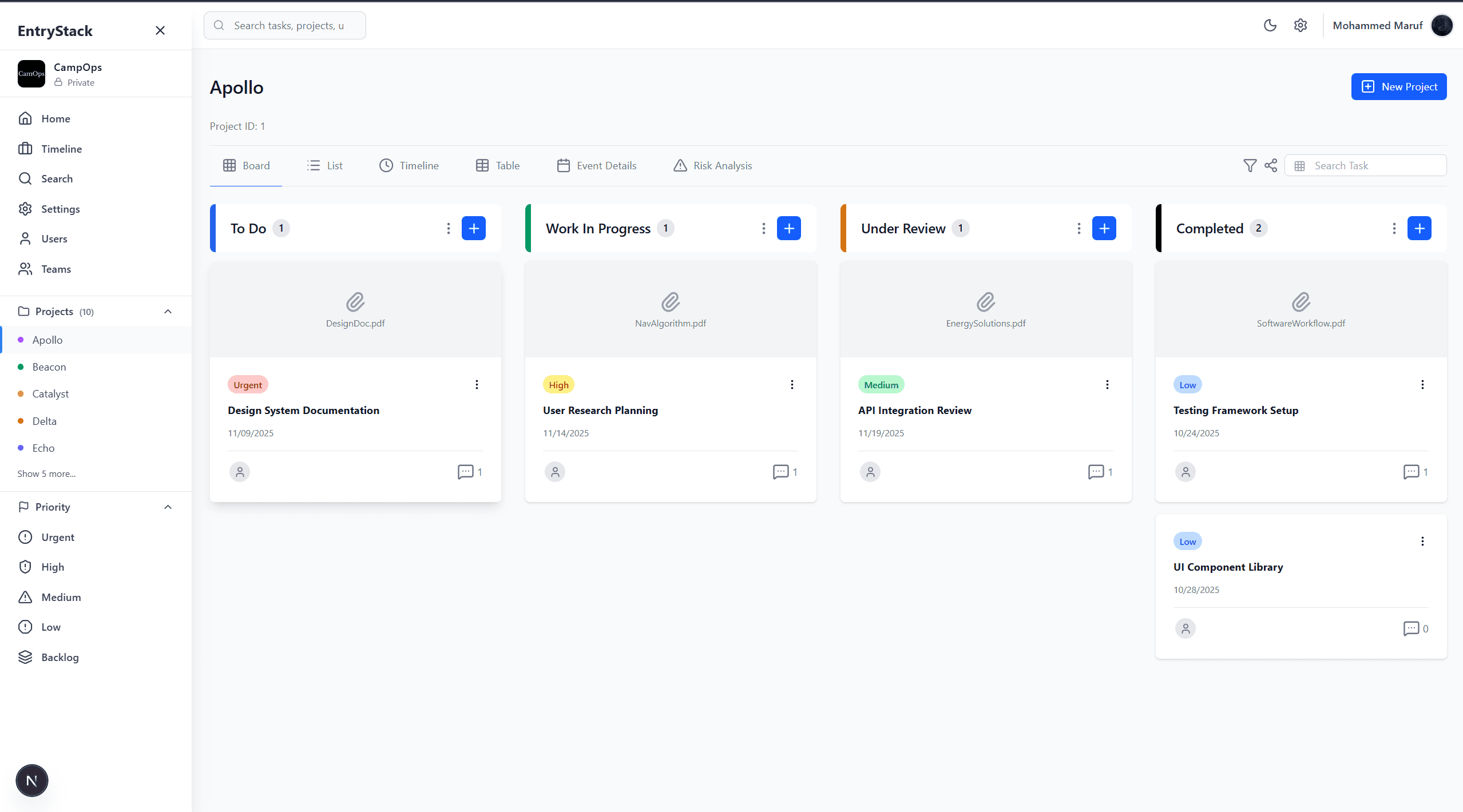The image size is (1463, 812).
Task: Collapse the Priority section
Action: [168, 507]
